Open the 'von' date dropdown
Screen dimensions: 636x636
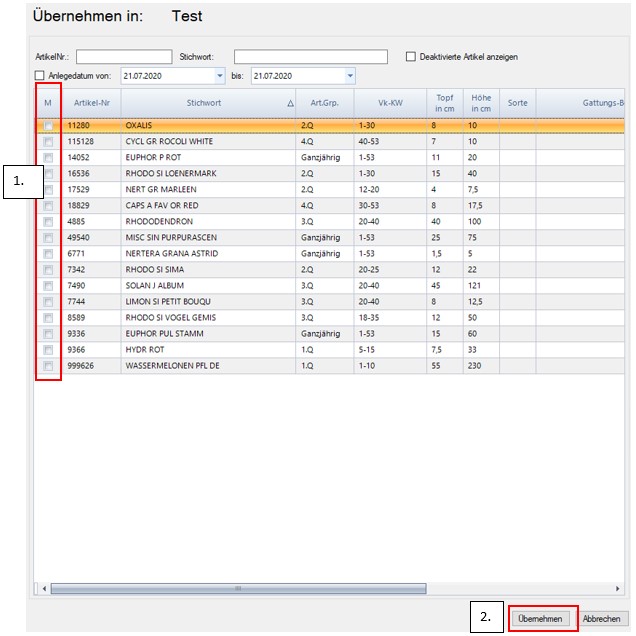(219, 76)
